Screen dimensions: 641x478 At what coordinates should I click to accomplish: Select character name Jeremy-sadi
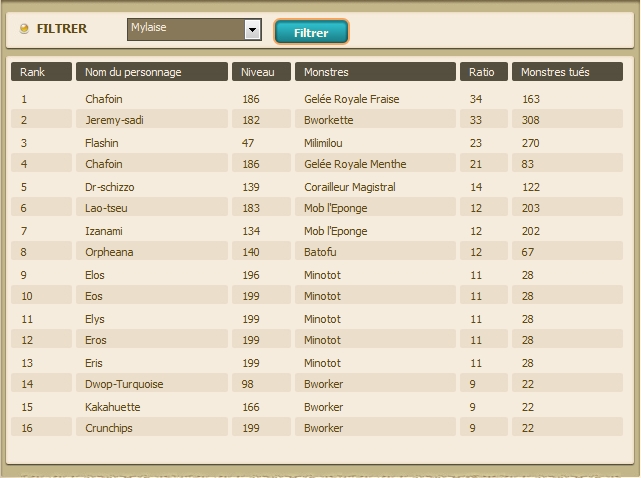click(x=114, y=120)
